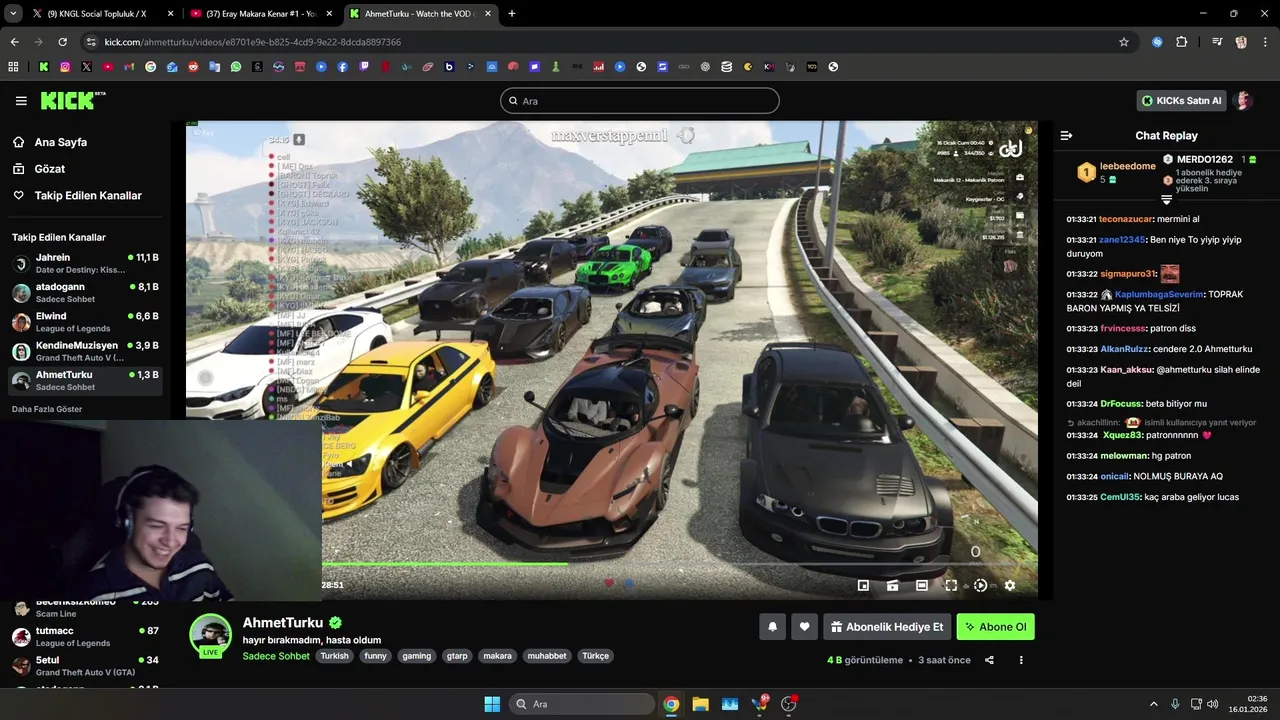
Task: Open Elwind channel in followed list
Action: [85, 322]
